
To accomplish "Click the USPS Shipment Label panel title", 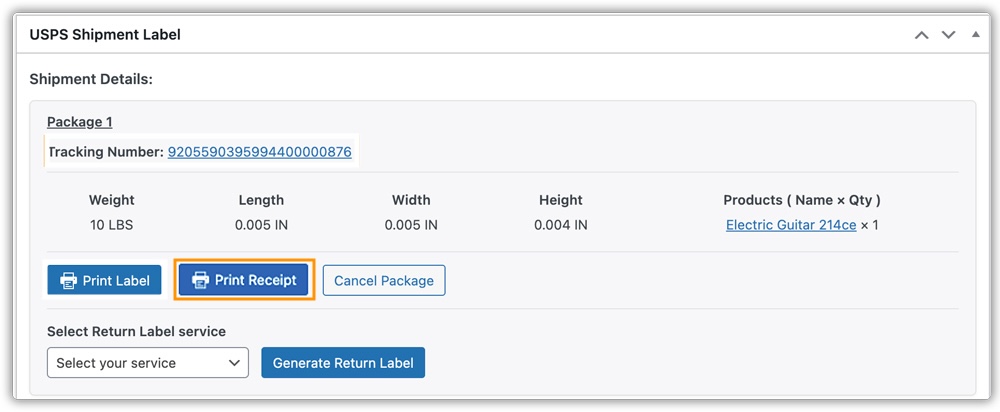I will [105, 34].
